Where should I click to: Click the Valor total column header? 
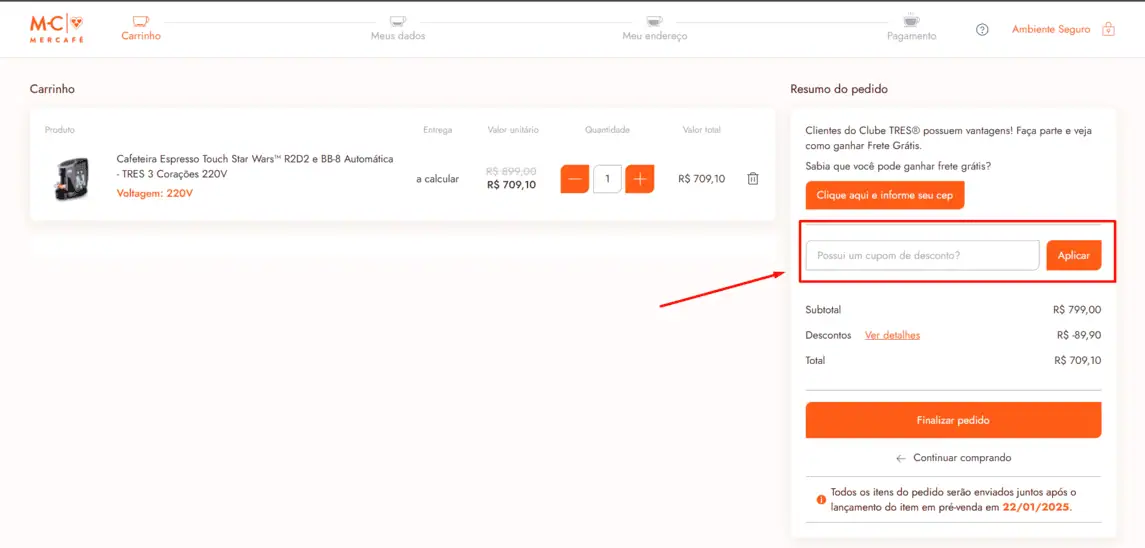702,130
